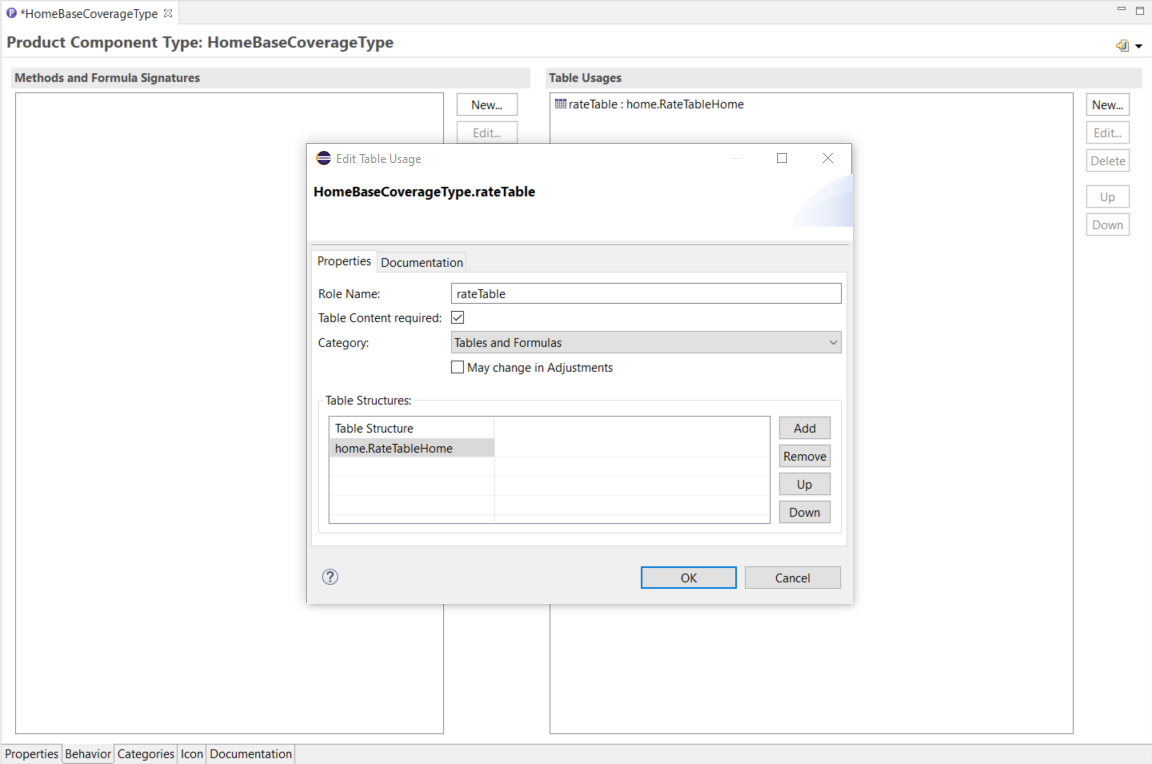Screen dimensions: 1152x764
Task: Switch to the Documentation tab in dialog
Action: pos(422,262)
